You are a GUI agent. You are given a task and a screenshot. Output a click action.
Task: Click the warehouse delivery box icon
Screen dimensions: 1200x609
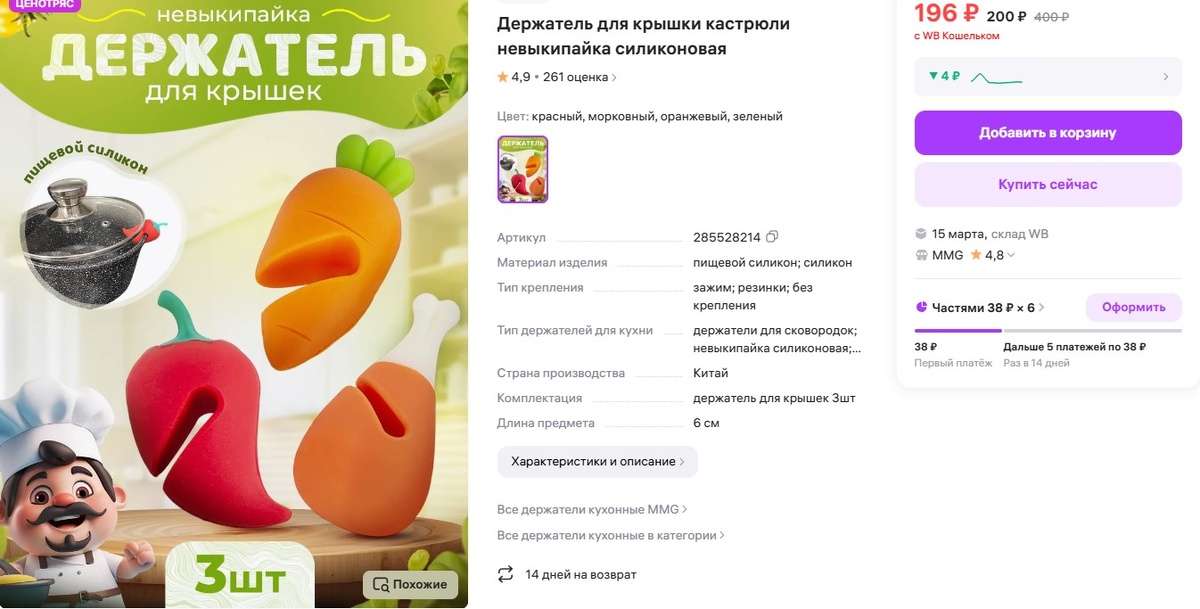921,233
